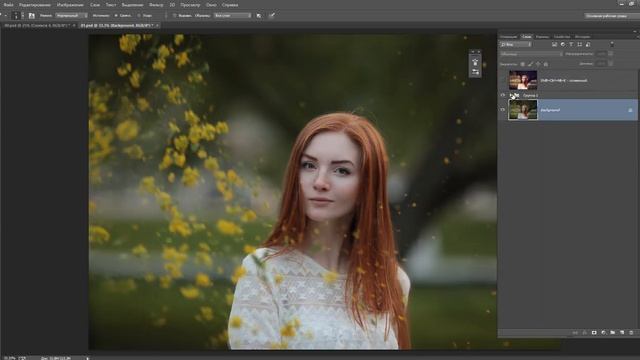The height and width of the screenshot is (360, 640).
Task: Click the bottom icon in floating mini panel
Action: click(x=475, y=72)
